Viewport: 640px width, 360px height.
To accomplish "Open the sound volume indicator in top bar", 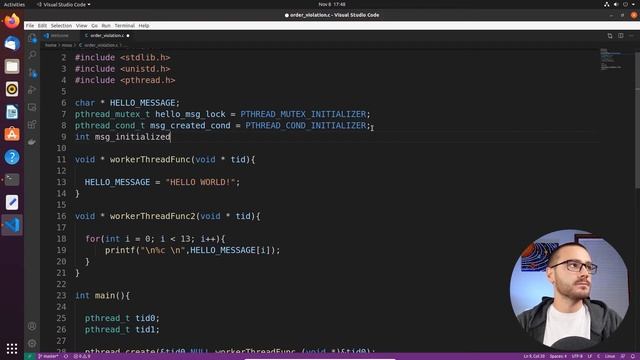I will [x=616, y=4].
